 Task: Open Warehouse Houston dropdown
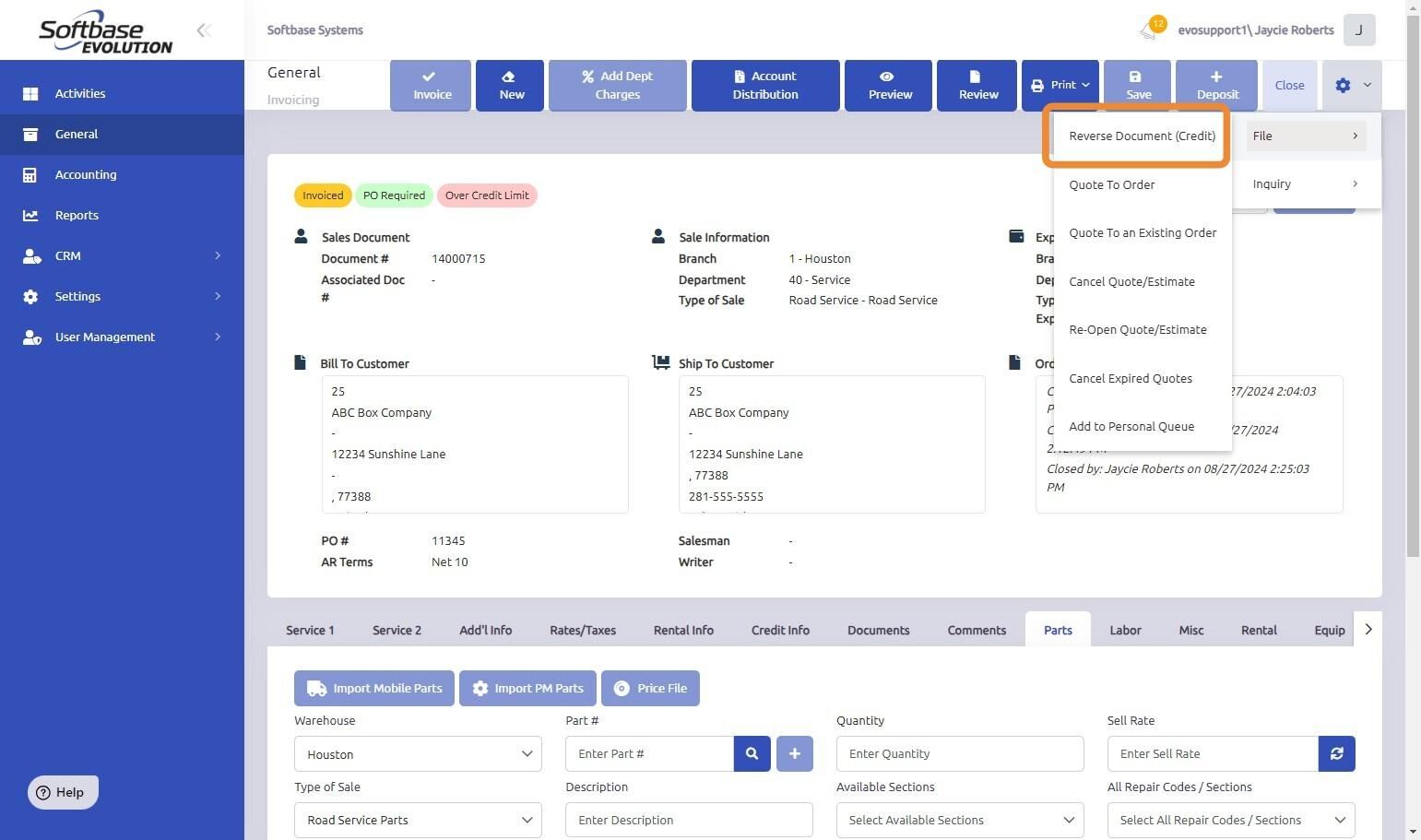[x=418, y=754]
